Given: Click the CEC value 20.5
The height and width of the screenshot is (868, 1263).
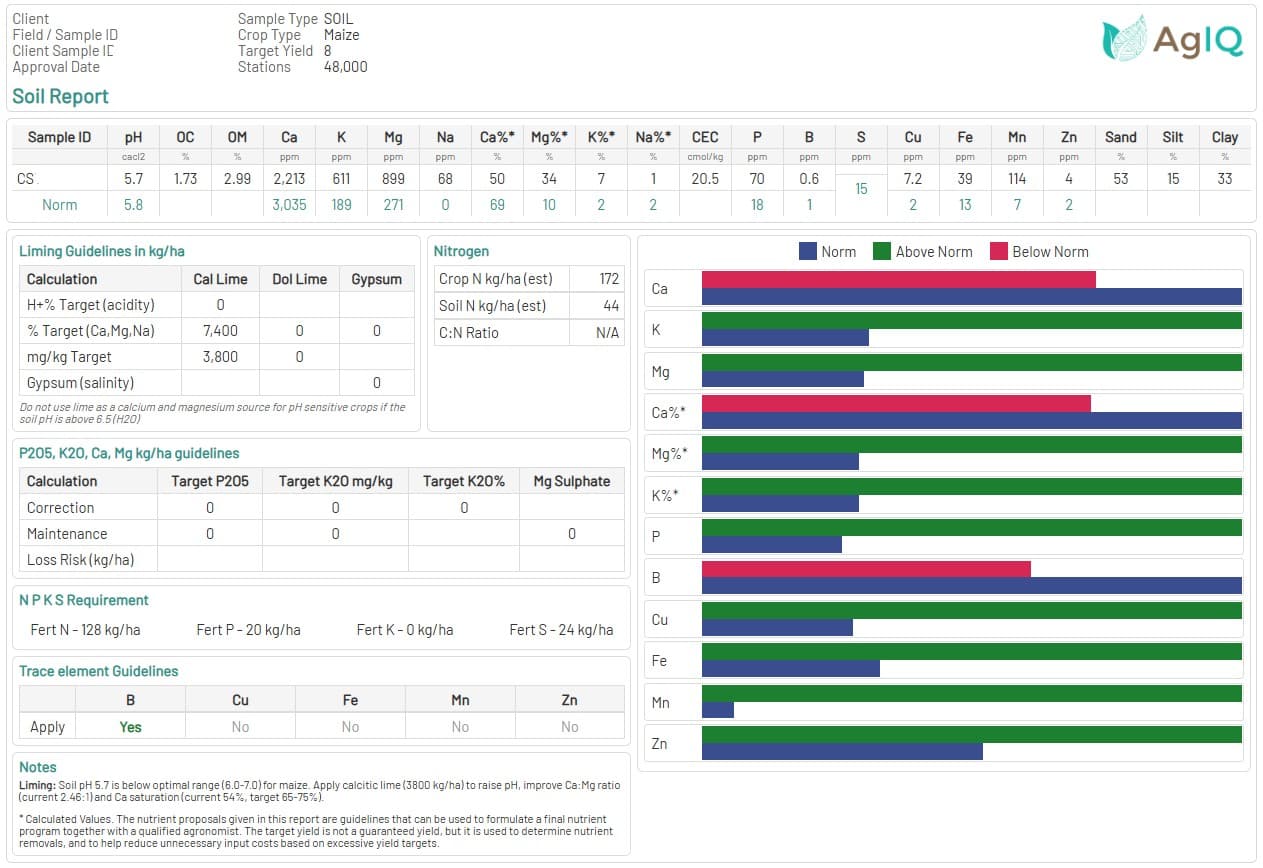Looking at the screenshot, I should (x=705, y=178).
